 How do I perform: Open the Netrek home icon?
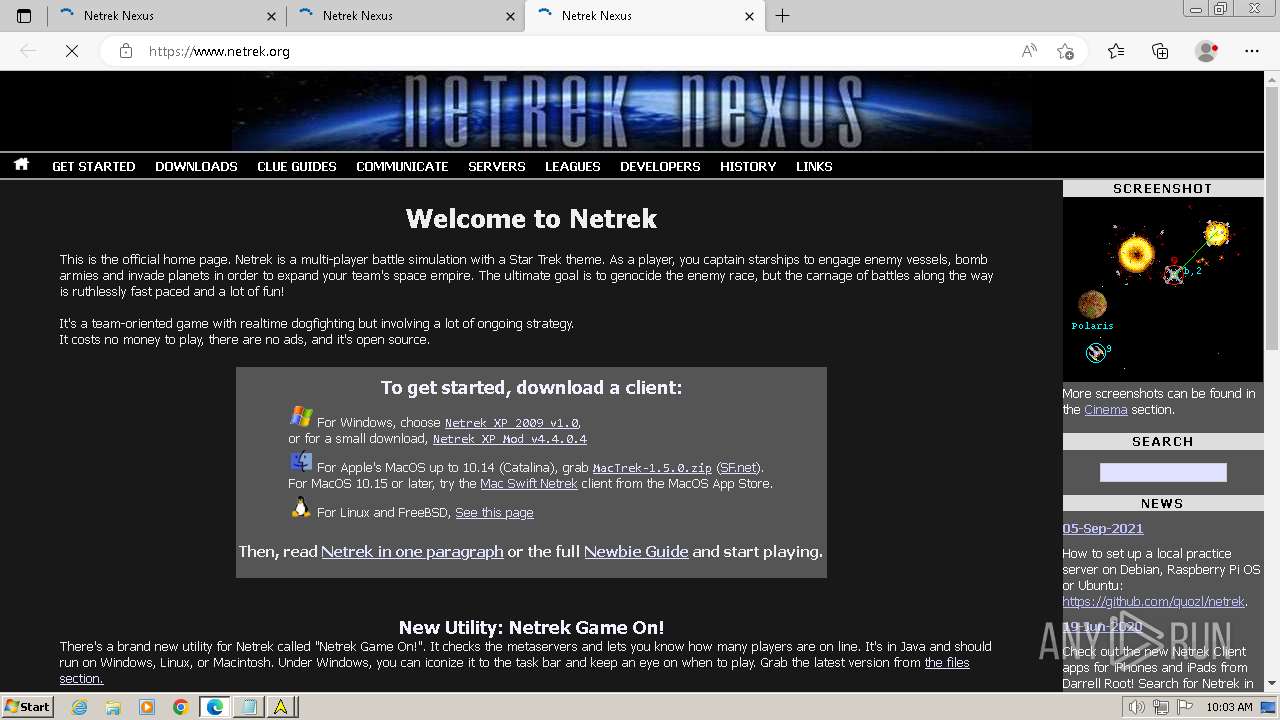click(x=21, y=165)
